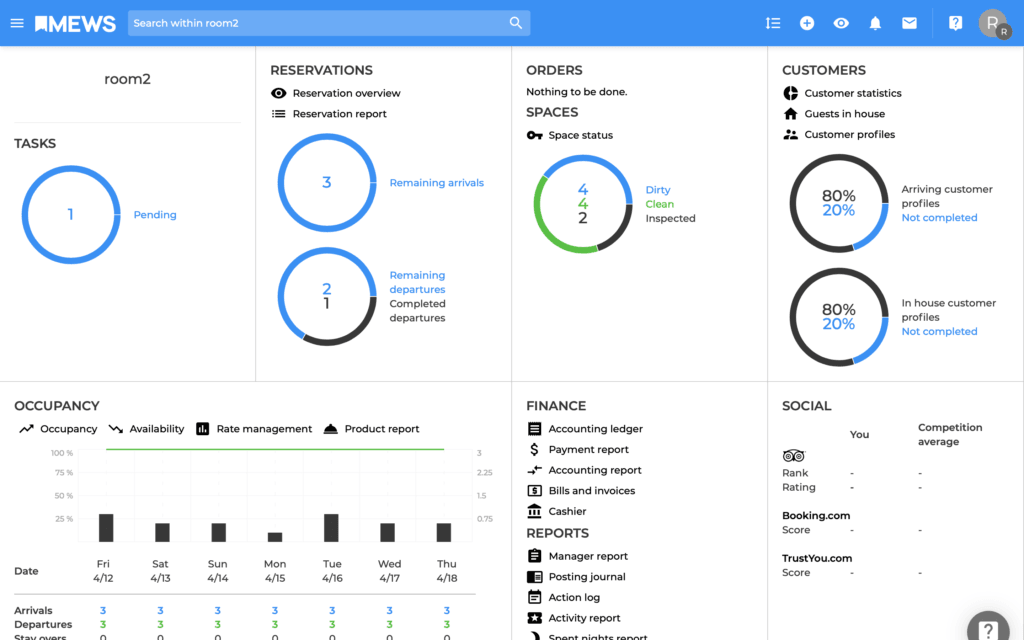Open Customer statistics
The height and width of the screenshot is (640, 1024).
[x=852, y=93]
